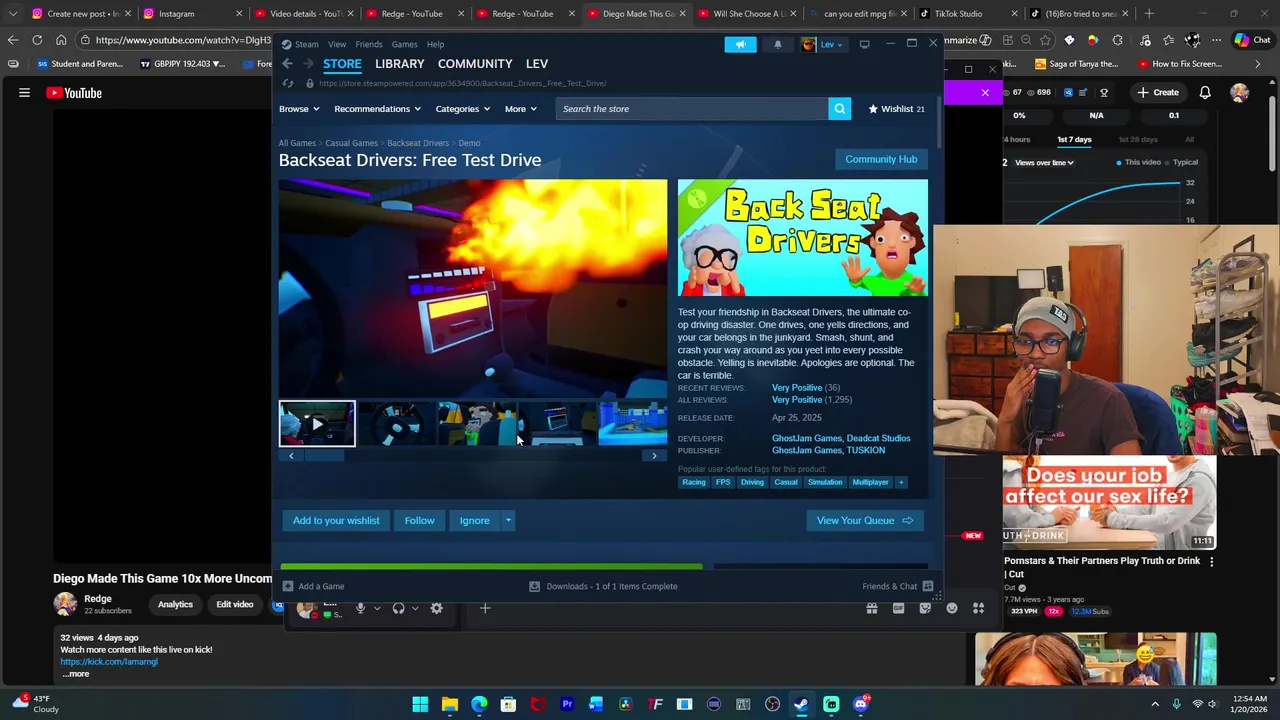This screenshot has height=720, width=1280.
Task: Click the Multiplayer tag
Action: click(870, 482)
